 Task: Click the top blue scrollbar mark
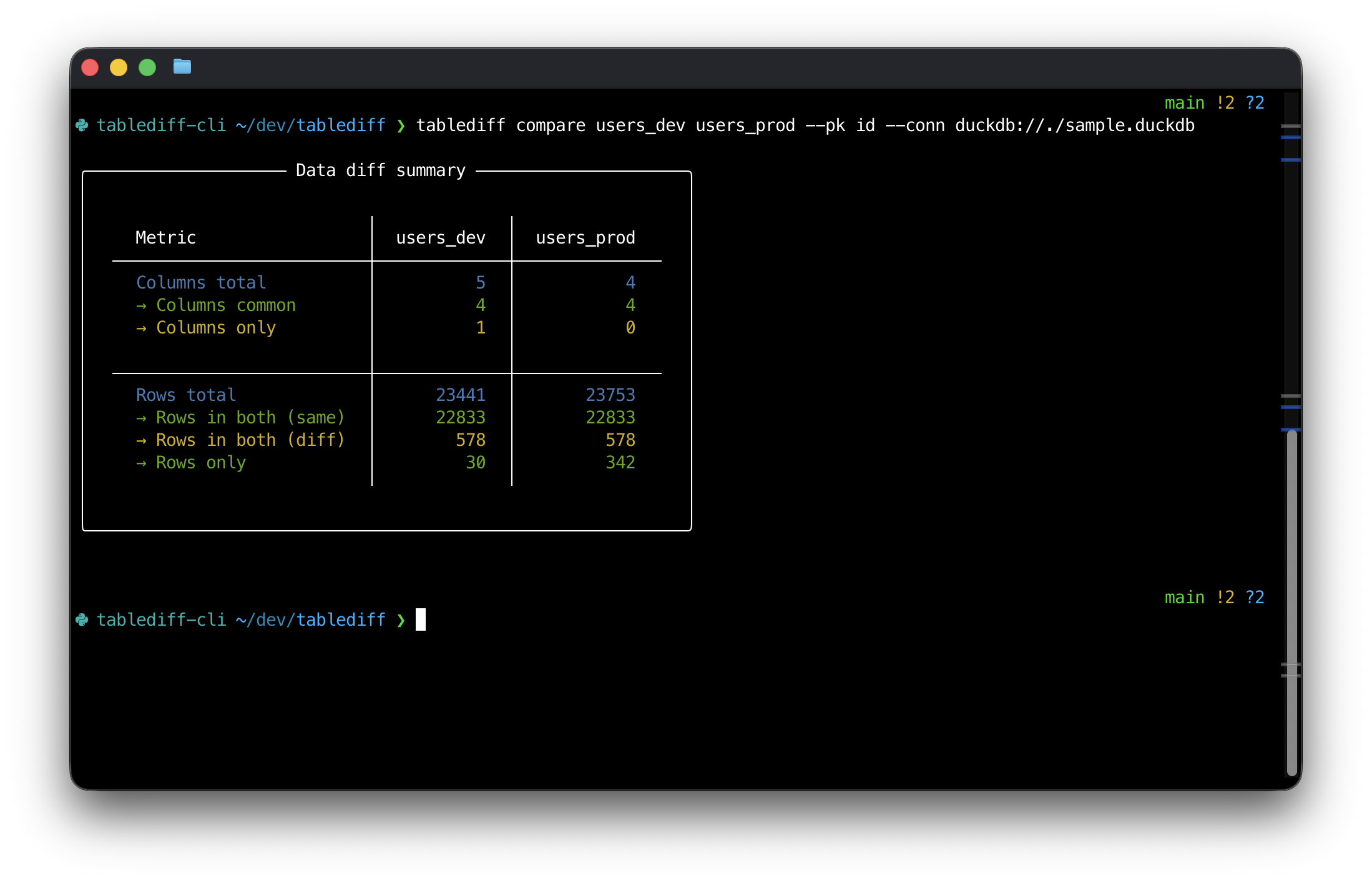pyautogui.click(x=1290, y=137)
